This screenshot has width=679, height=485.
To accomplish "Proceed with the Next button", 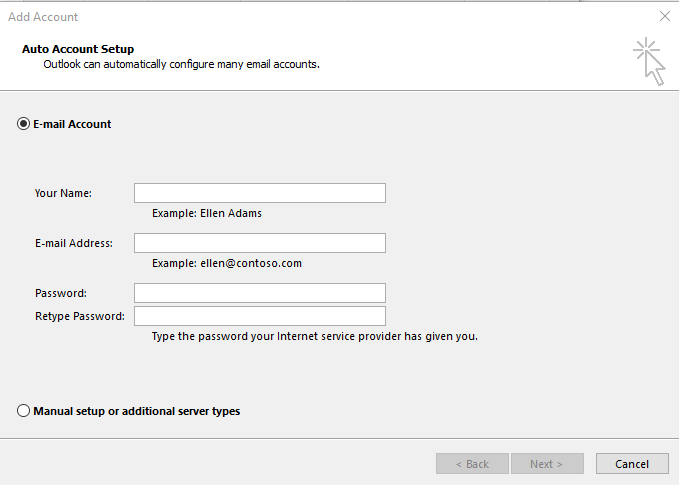I will (x=547, y=464).
